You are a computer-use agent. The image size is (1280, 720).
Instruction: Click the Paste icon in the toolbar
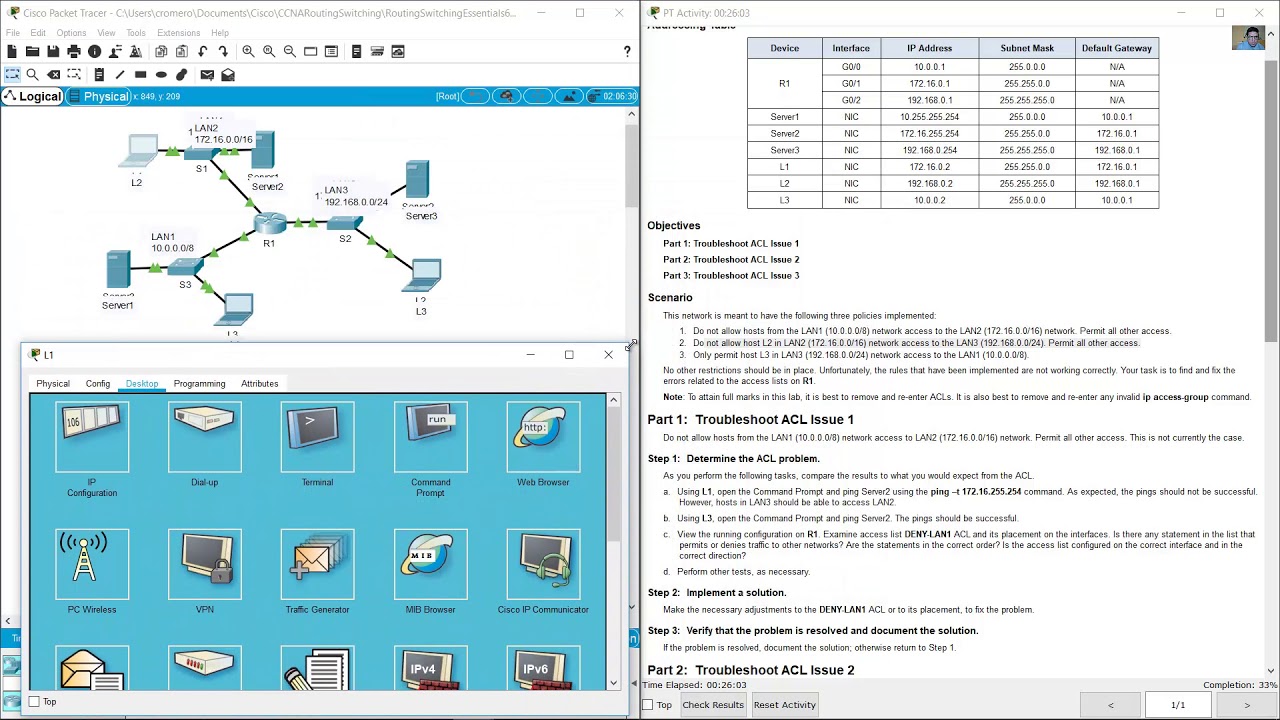[181, 51]
